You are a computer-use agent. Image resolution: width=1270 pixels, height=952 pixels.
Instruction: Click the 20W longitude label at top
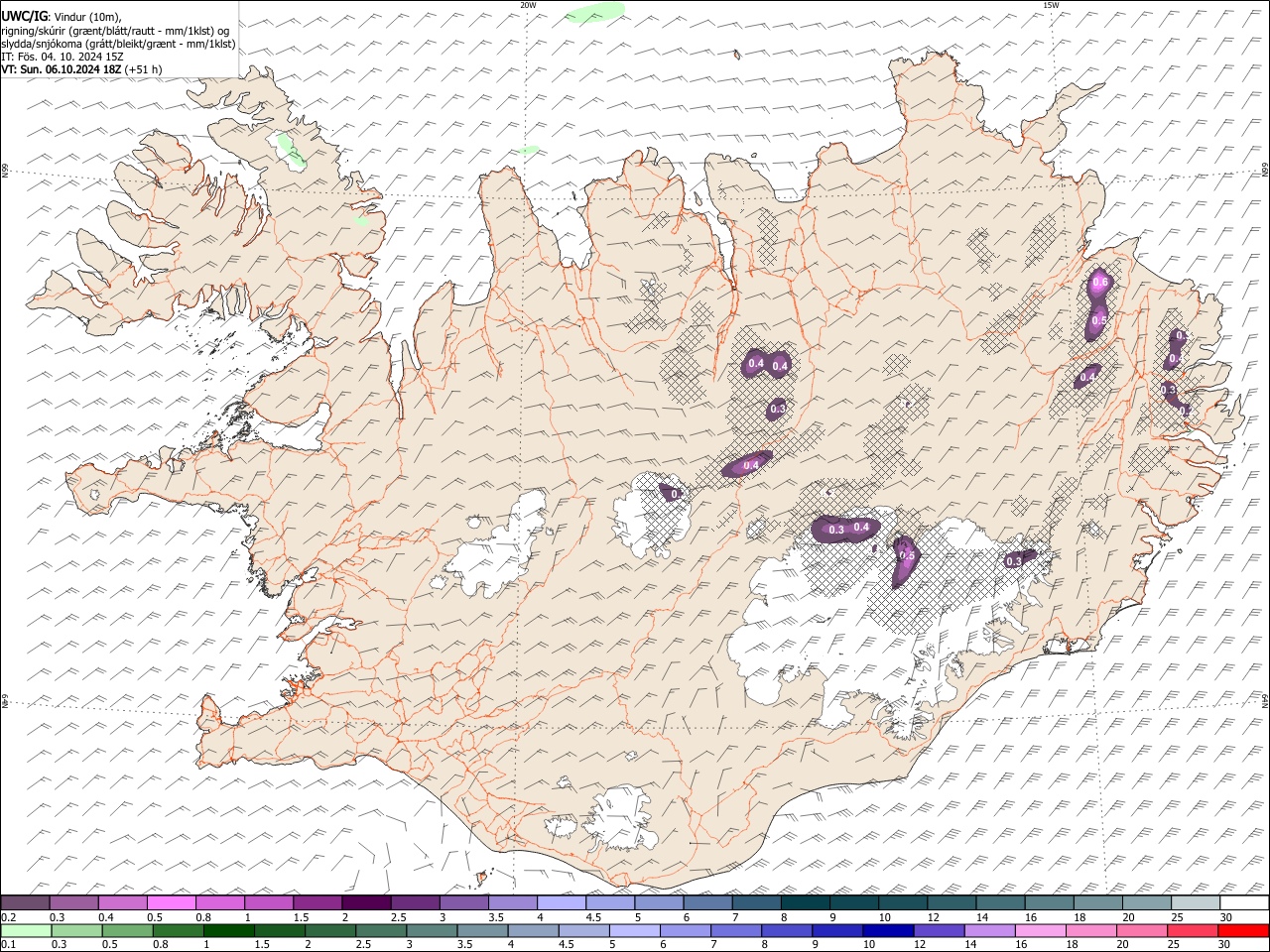pyautogui.click(x=528, y=5)
